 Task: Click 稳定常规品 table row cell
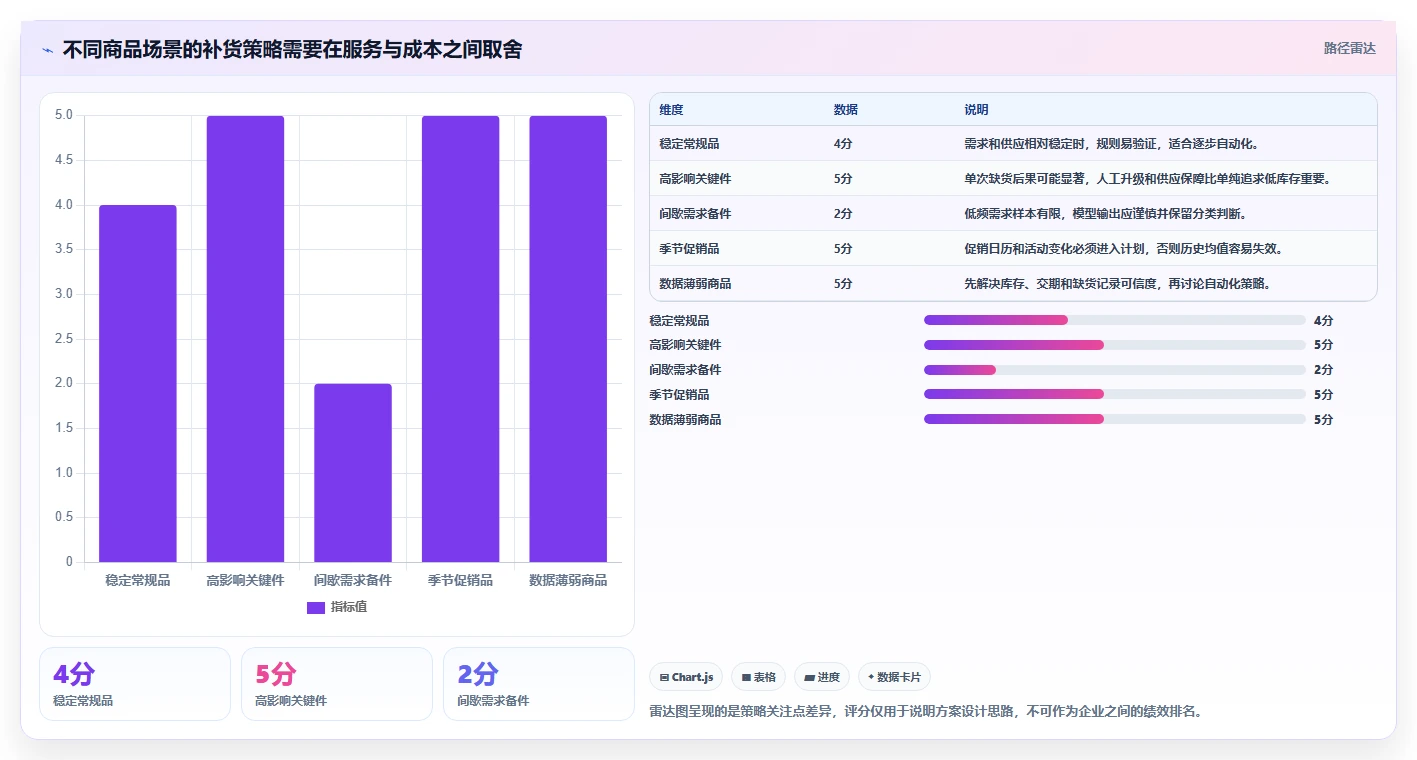(x=689, y=143)
